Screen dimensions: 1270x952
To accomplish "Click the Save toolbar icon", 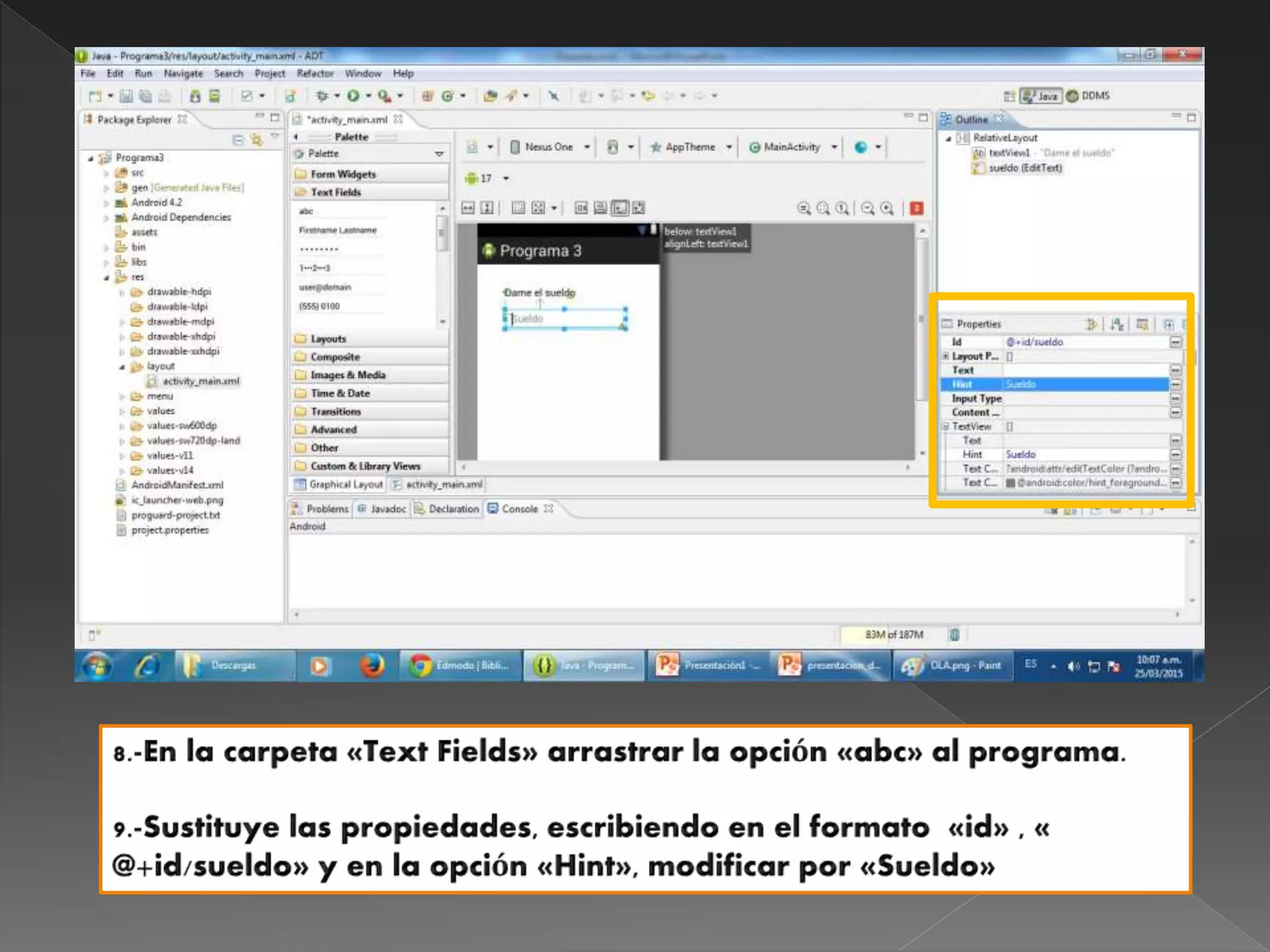I will click(x=126, y=96).
